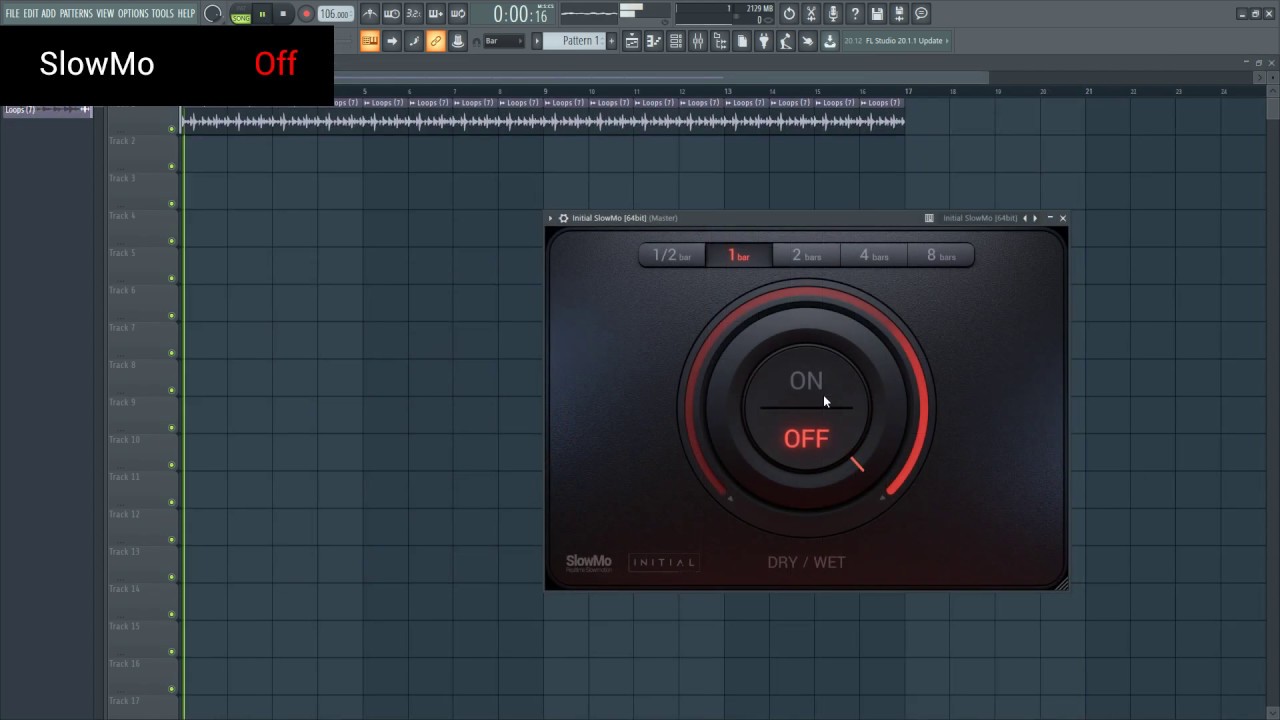Toggle typing keyboard to piano icon

pos(370,41)
